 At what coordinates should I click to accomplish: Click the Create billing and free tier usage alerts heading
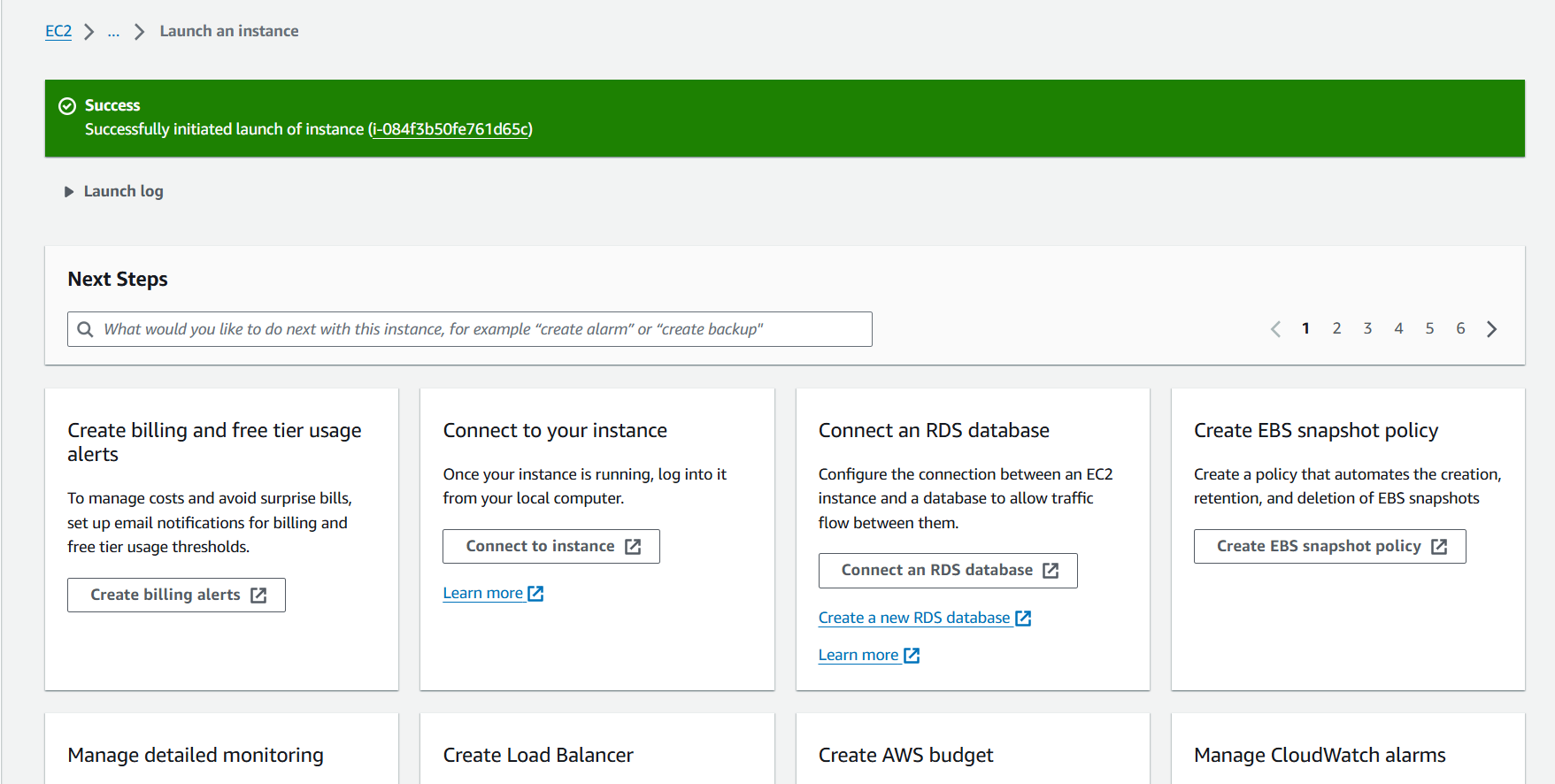click(x=214, y=442)
